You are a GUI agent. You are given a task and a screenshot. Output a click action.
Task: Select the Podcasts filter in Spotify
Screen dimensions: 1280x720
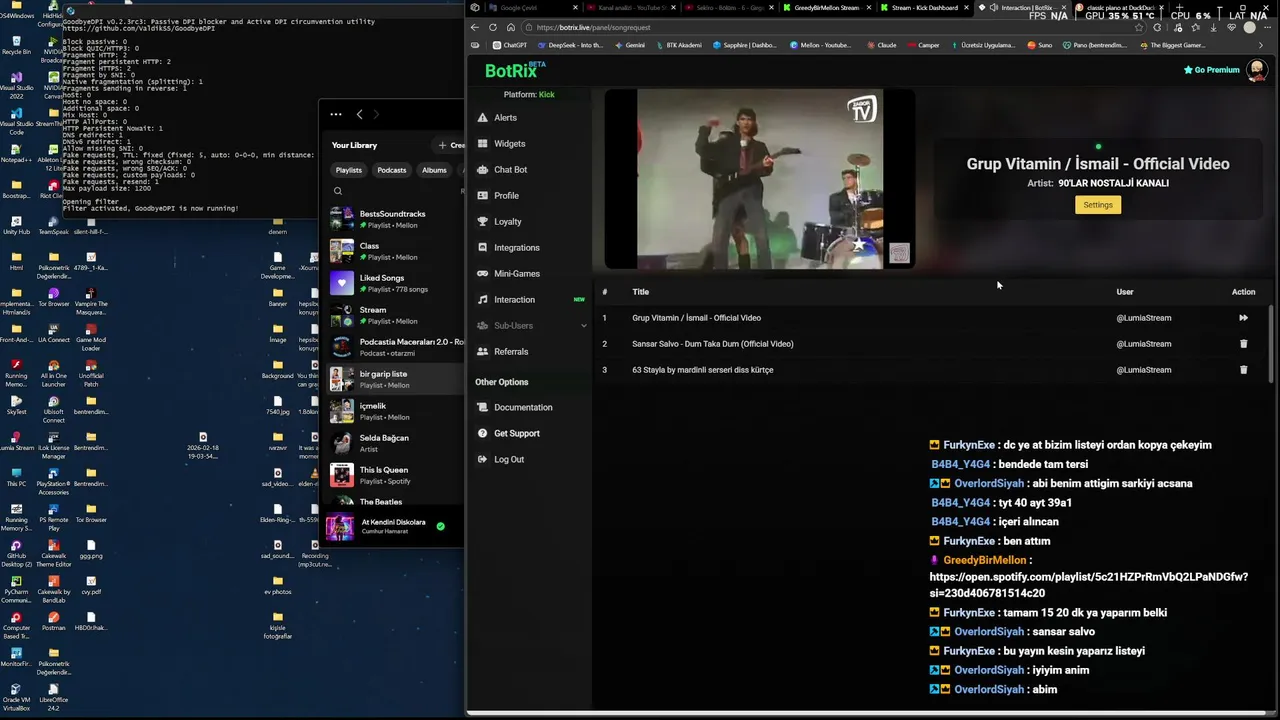[x=392, y=170]
